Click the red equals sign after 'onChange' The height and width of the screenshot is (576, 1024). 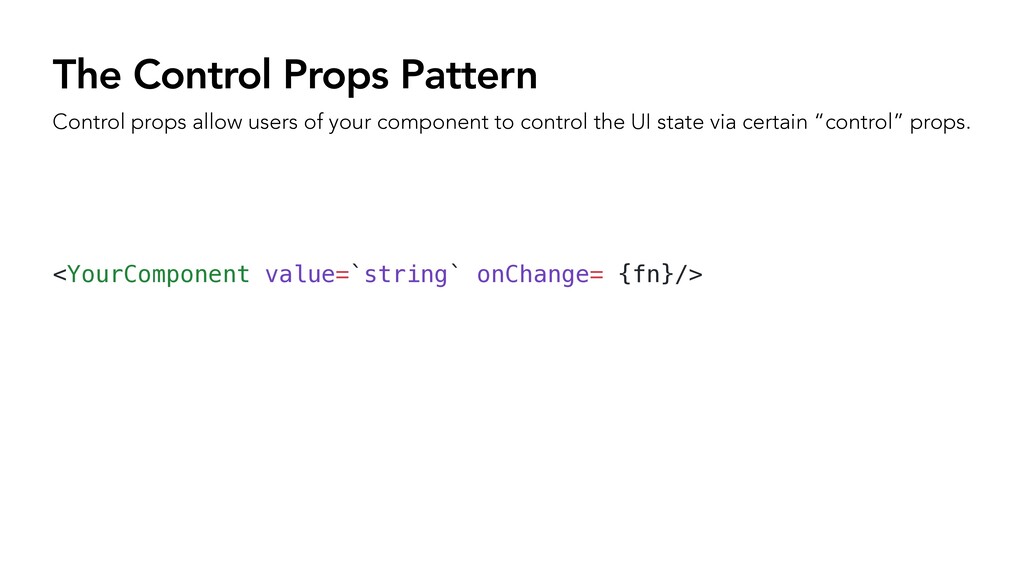point(596,275)
